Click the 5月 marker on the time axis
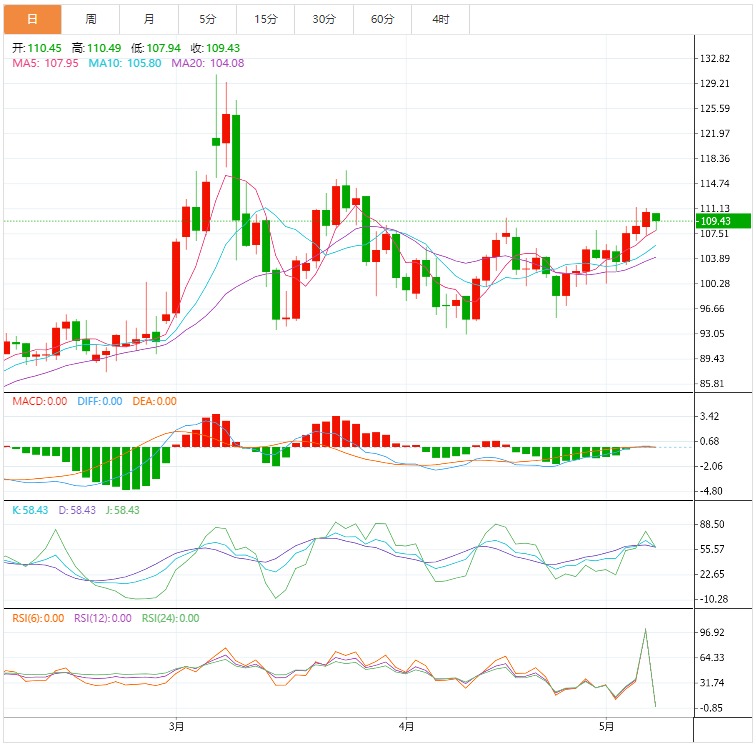756x751 pixels. click(x=606, y=725)
